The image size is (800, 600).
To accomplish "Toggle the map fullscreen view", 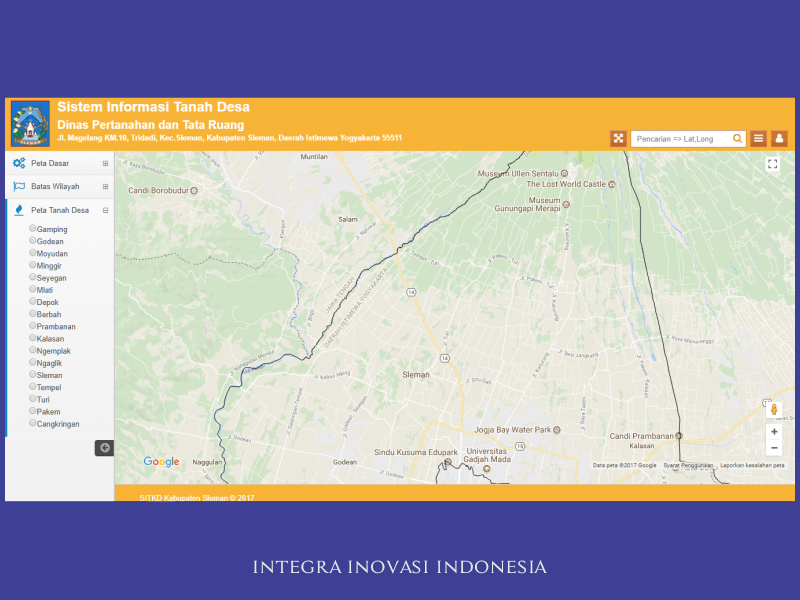I will click(772, 164).
